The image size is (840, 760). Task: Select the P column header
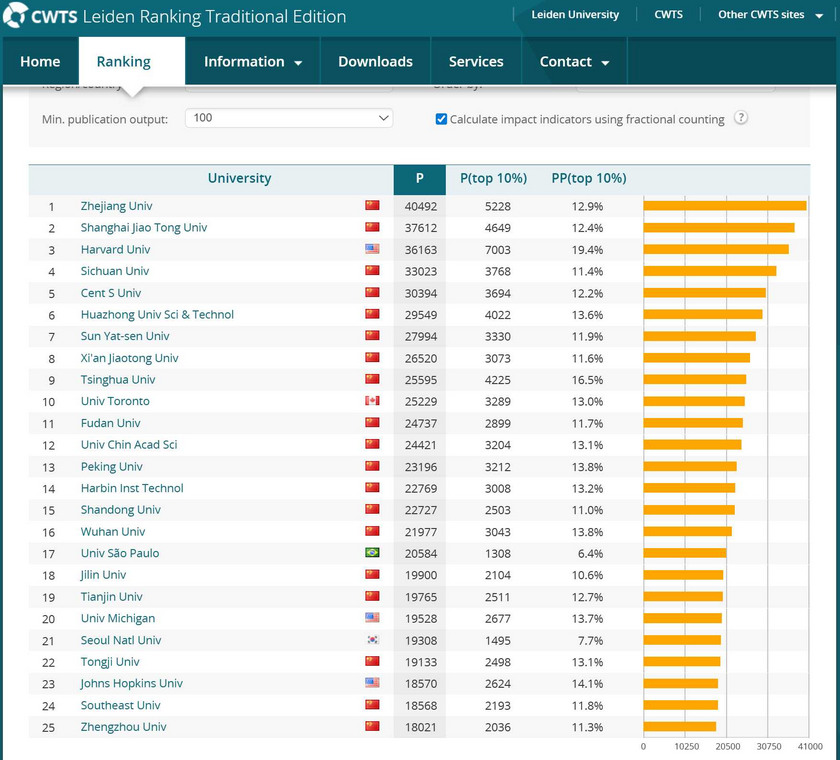pos(419,179)
